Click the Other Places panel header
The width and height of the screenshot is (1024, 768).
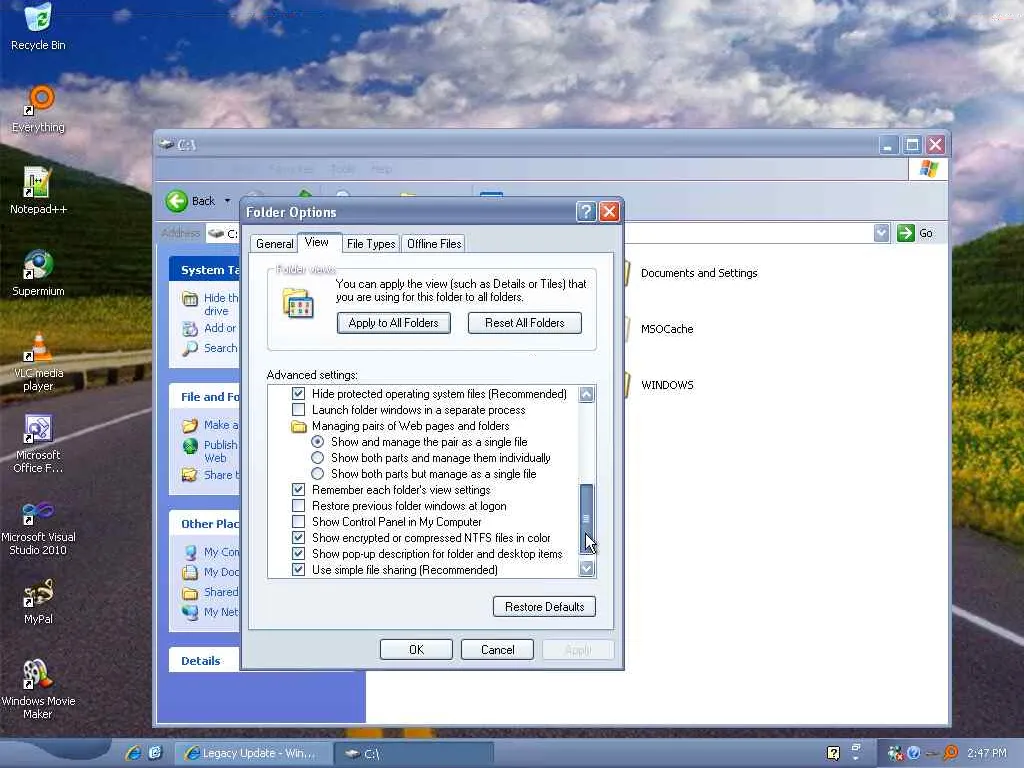(204, 524)
